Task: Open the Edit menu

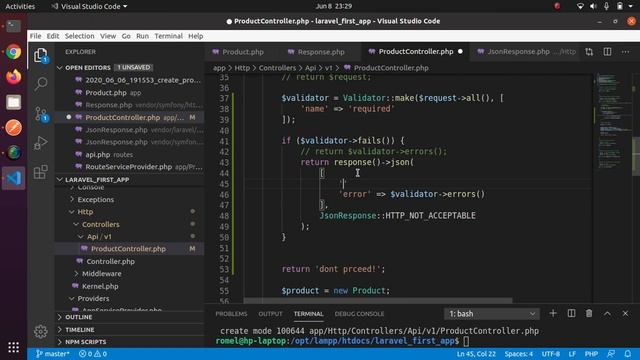Action: pos(53,36)
